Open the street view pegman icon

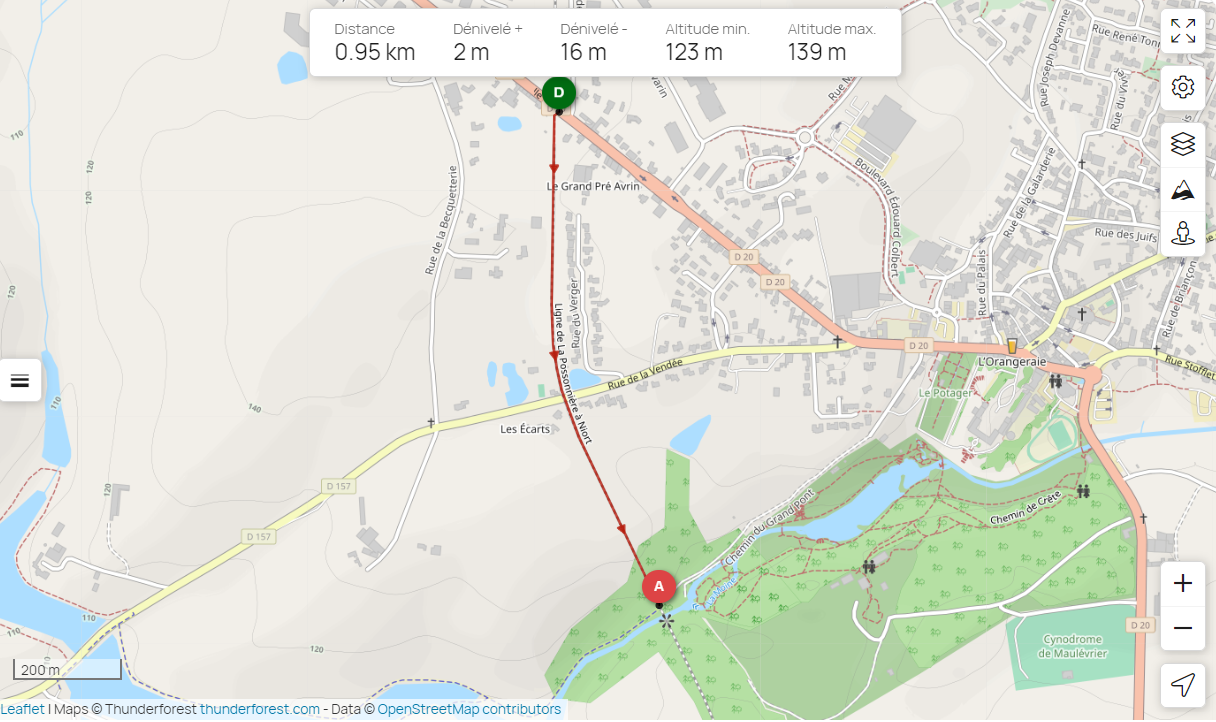click(x=1183, y=234)
